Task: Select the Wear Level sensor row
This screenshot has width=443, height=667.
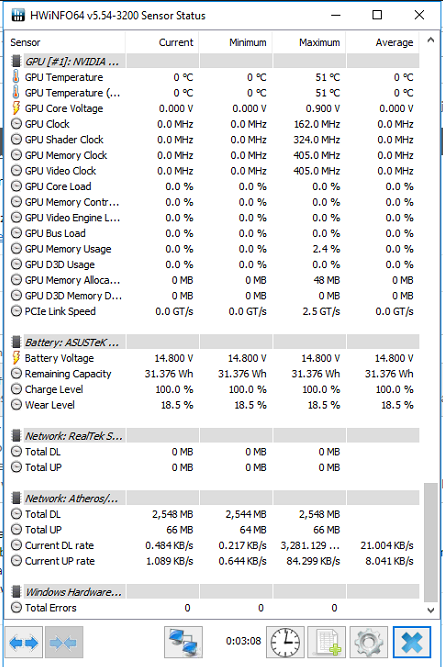Action: [x=213, y=405]
